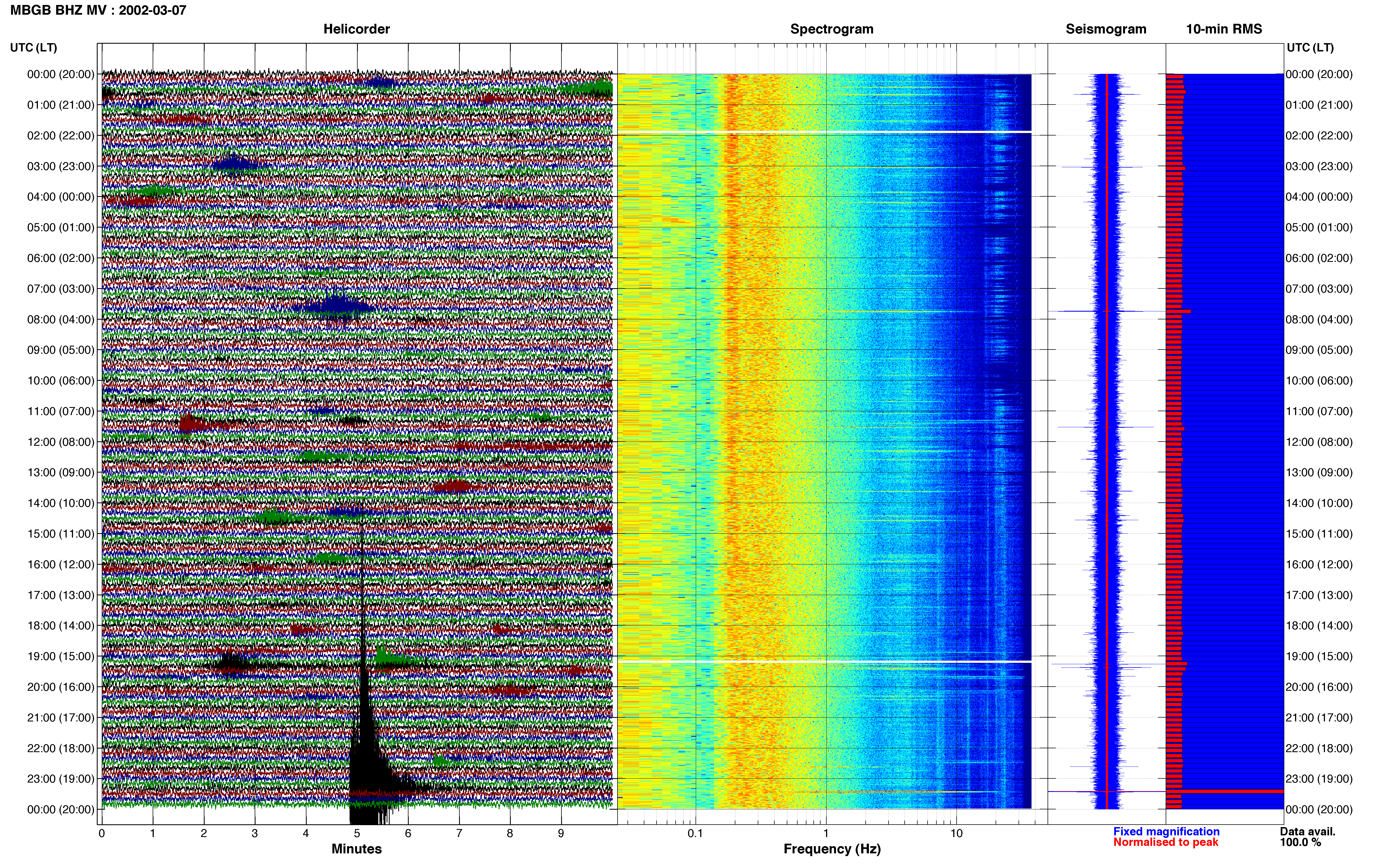Screen dimensions: 1388x868
Task: Click the right '10:00 (06:00)' time label
Action: (1319, 380)
